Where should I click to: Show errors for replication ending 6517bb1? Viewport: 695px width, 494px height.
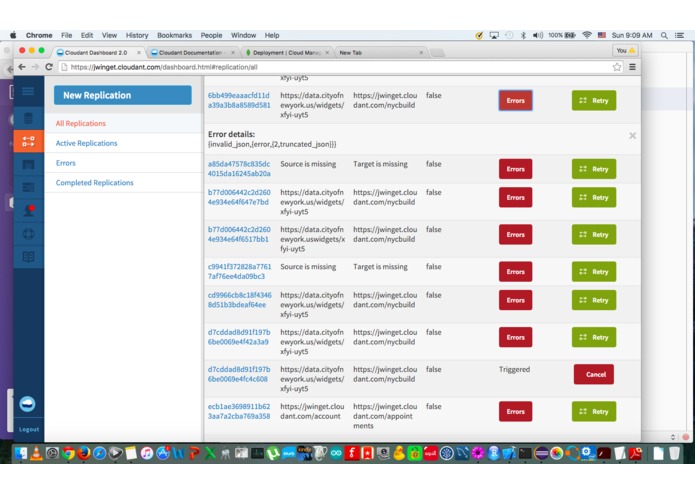click(x=515, y=234)
